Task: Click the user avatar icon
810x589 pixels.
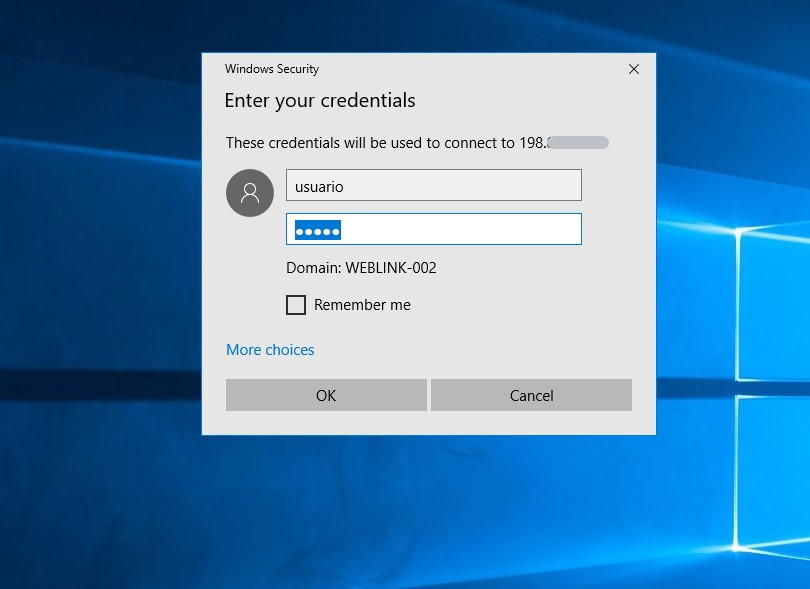Action: click(x=250, y=193)
